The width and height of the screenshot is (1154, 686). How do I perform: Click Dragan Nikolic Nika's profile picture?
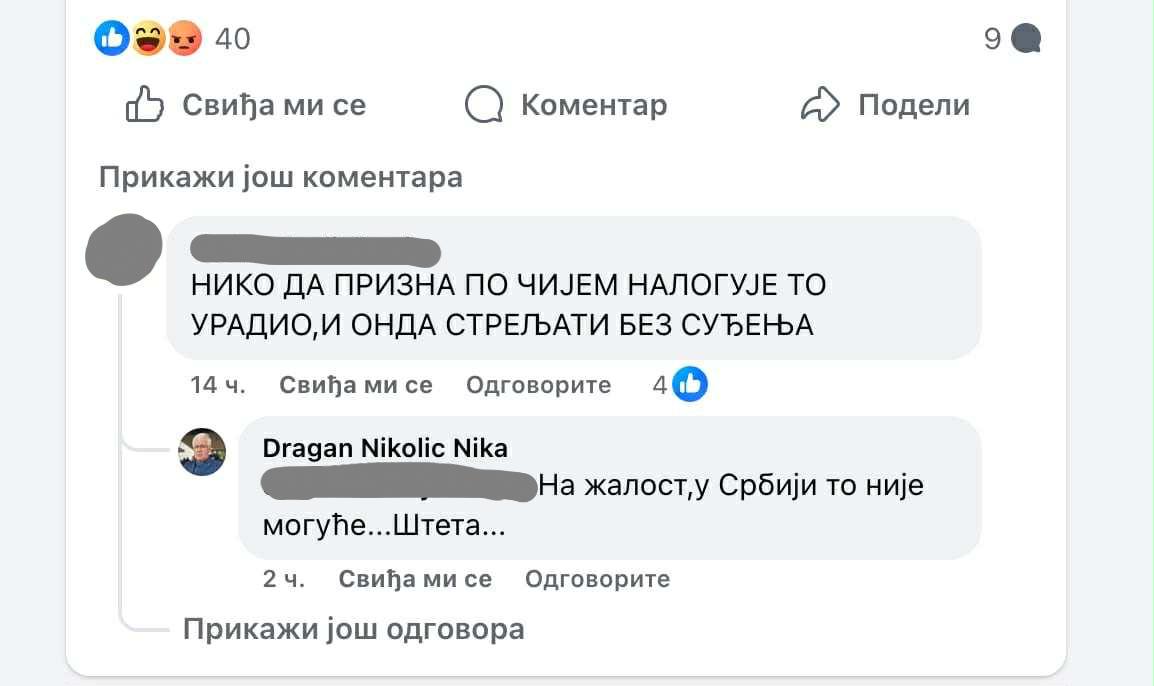click(x=202, y=452)
